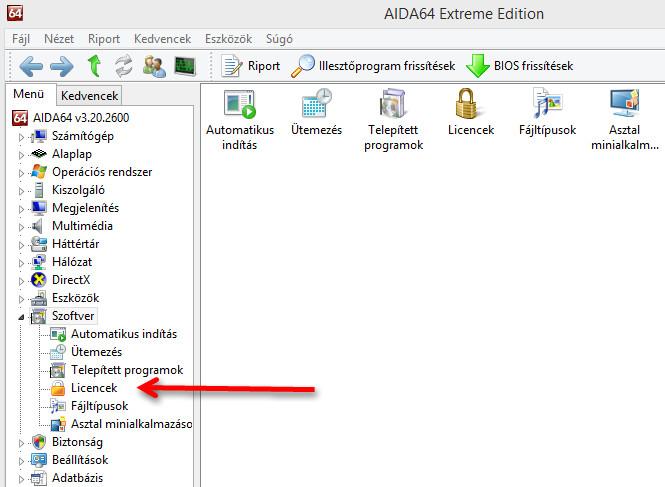The image size is (665, 487).
Task: Open the green monitor diagnostics icon
Action: tap(185, 67)
